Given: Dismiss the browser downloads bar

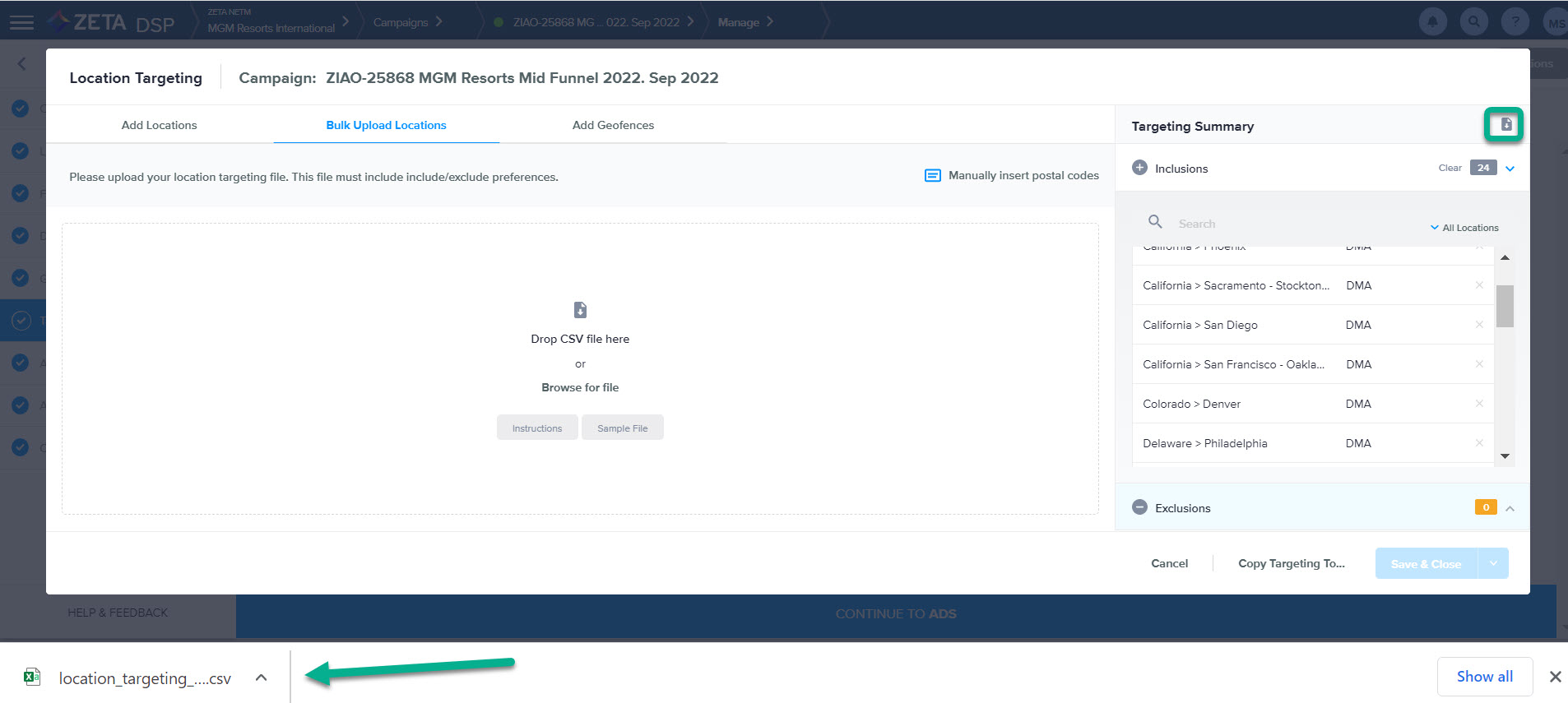Looking at the screenshot, I should tap(1554, 677).
